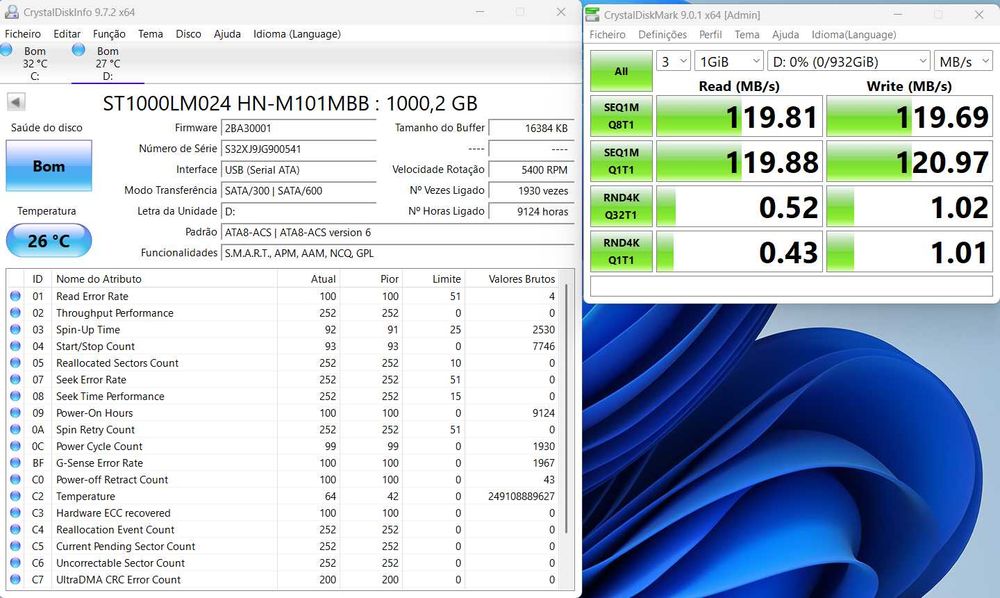This screenshot has height=598, width=1000.
Task: Click the comment text box in CrystalDiskMark
Action: pyautogui.click(x=791, y=286)
